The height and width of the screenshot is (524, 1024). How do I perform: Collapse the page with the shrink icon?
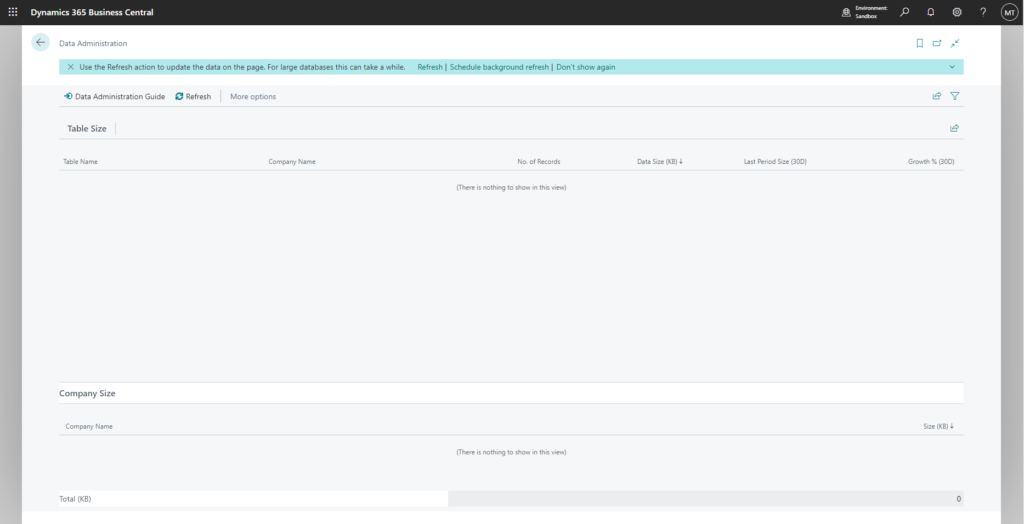[955, 43]
